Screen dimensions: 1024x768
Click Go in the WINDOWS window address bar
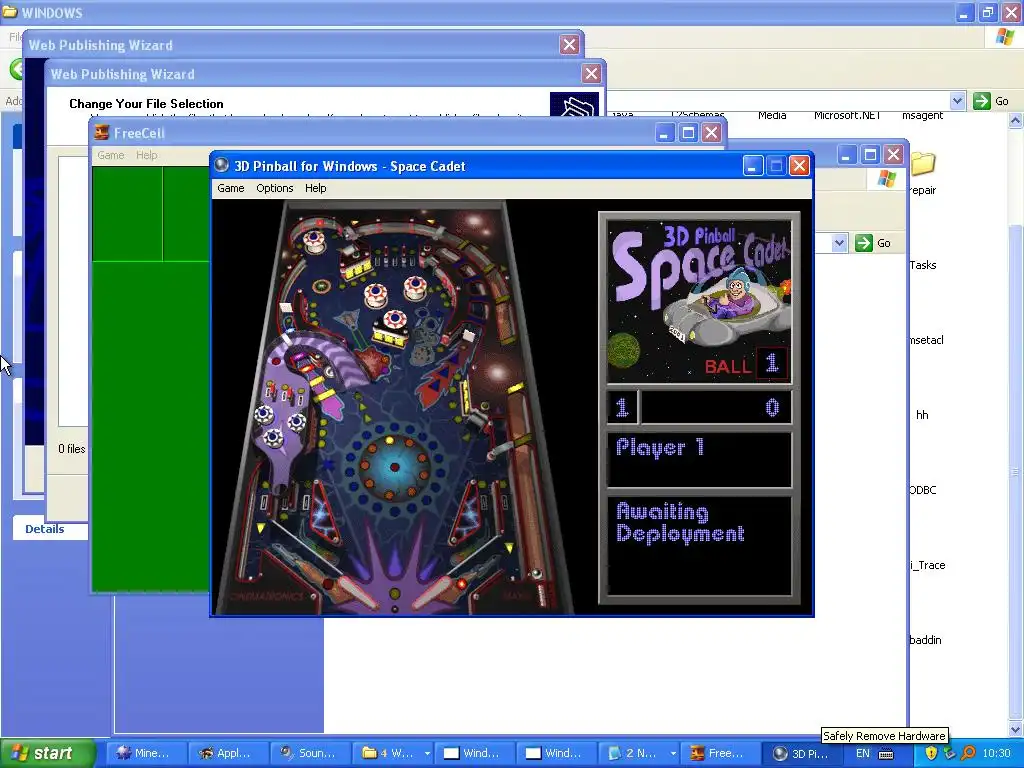tap(991, 101)
